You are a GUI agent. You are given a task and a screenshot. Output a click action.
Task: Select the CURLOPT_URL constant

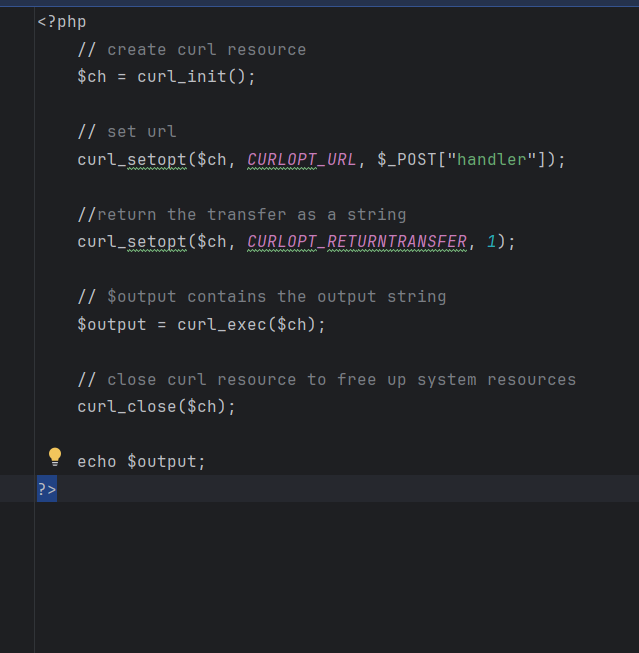(x=301, y=159)
